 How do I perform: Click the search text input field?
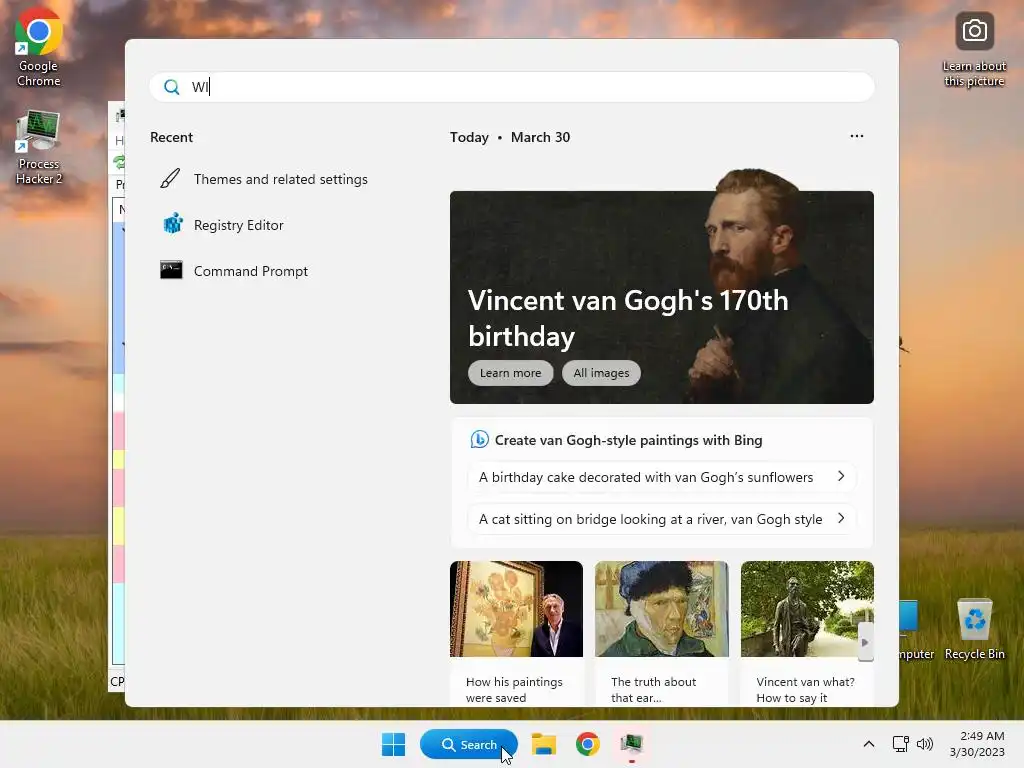tap(512, 87)
